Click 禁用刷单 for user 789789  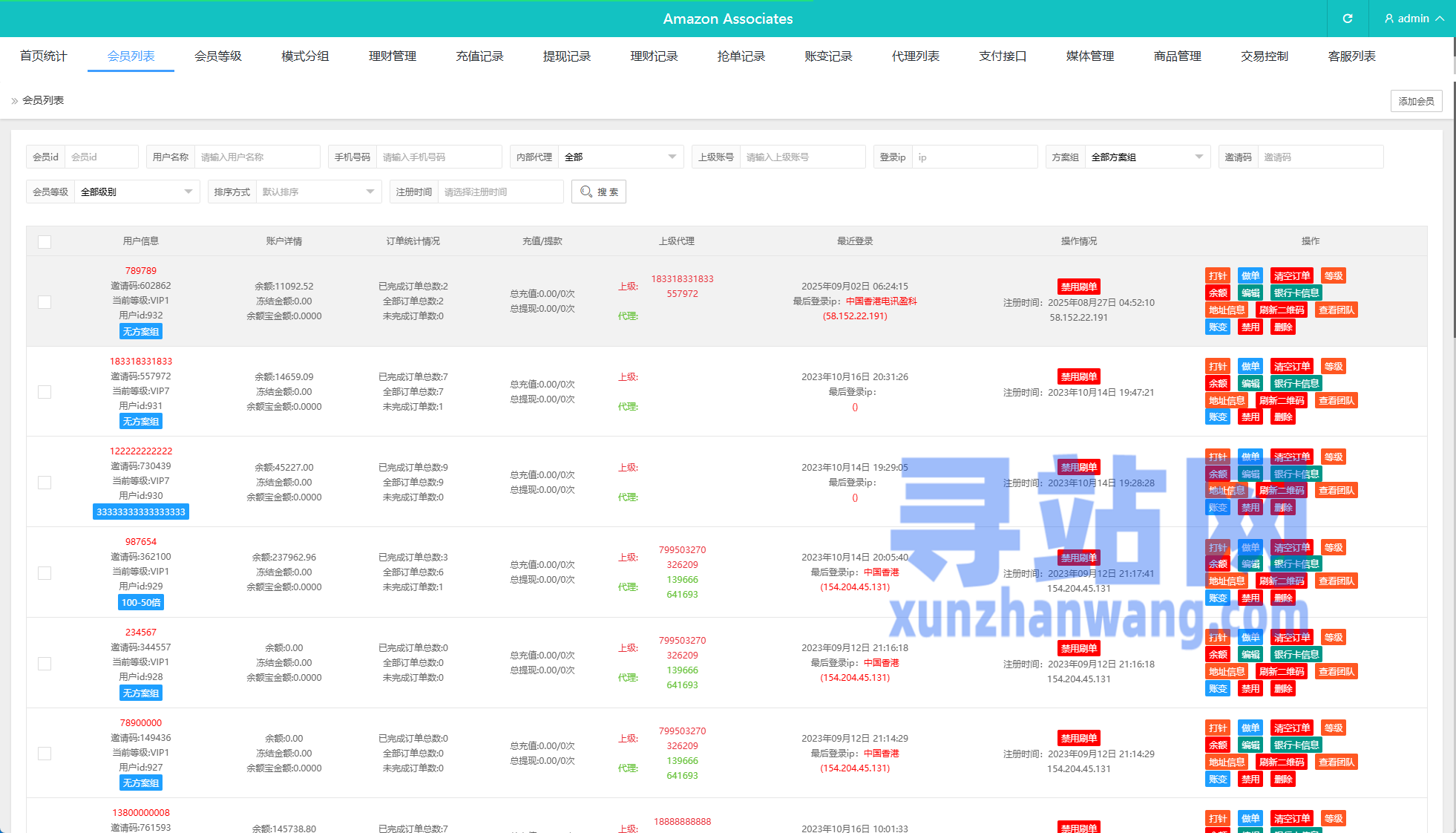click(x=1079, y=287)
